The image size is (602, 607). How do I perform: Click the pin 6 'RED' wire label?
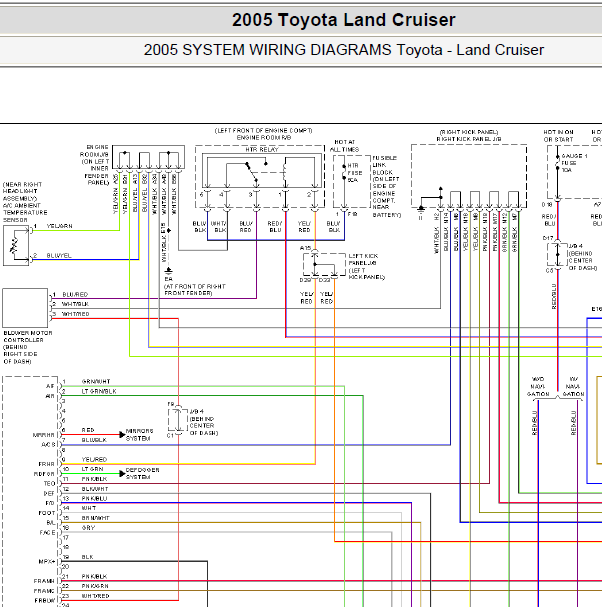pos(88,430)
